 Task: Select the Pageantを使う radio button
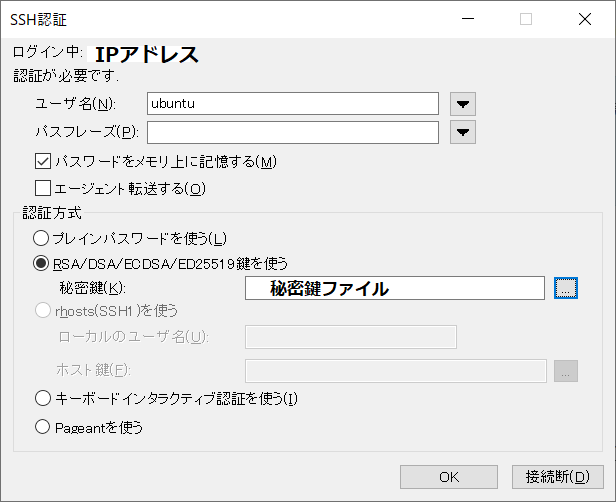41,427
